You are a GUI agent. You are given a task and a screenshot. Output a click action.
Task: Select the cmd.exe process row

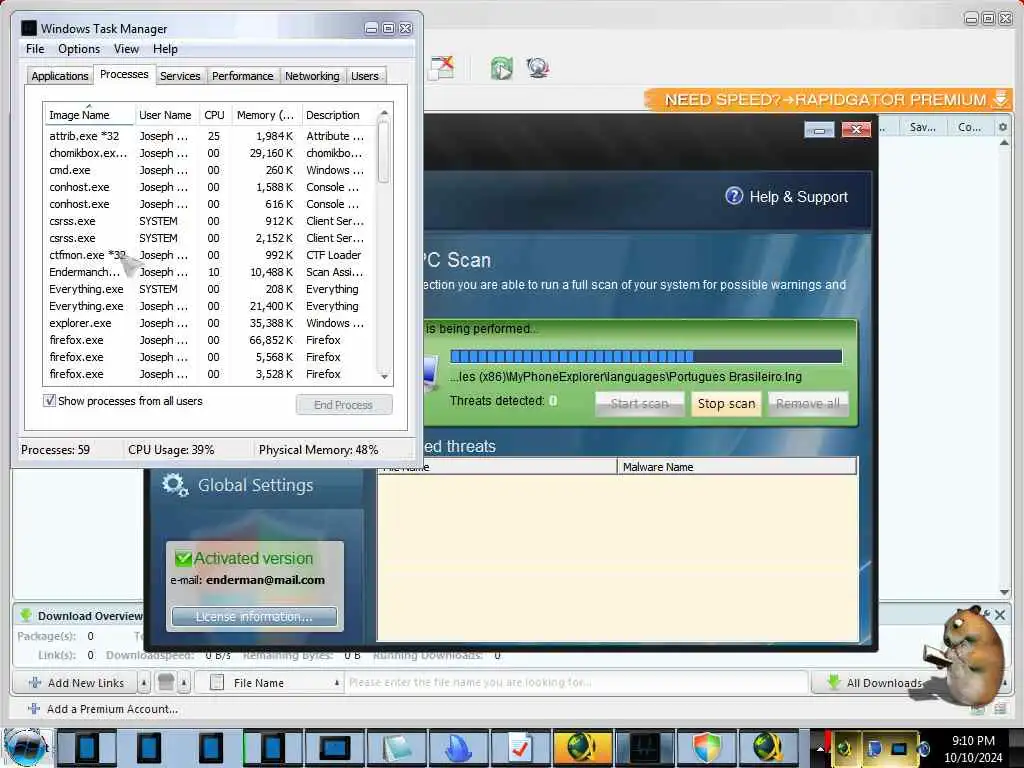pos(209,170)
